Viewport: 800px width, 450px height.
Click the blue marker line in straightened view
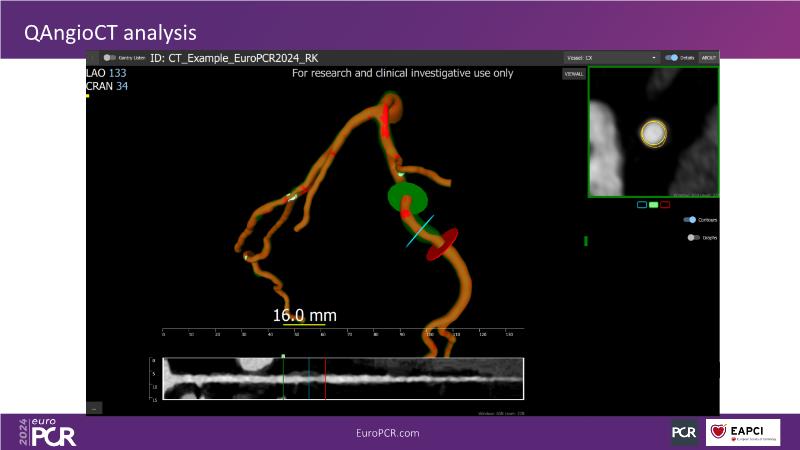click(x=308, y=379)
